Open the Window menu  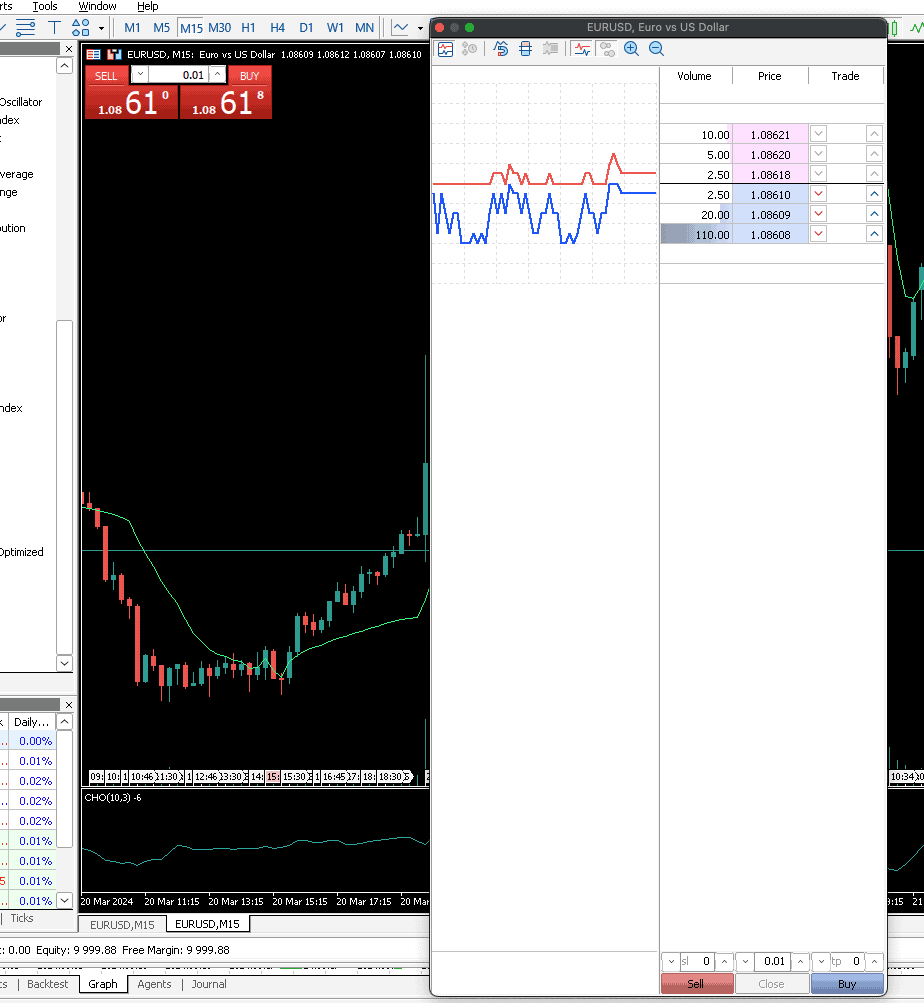click(x=97, y=6)
